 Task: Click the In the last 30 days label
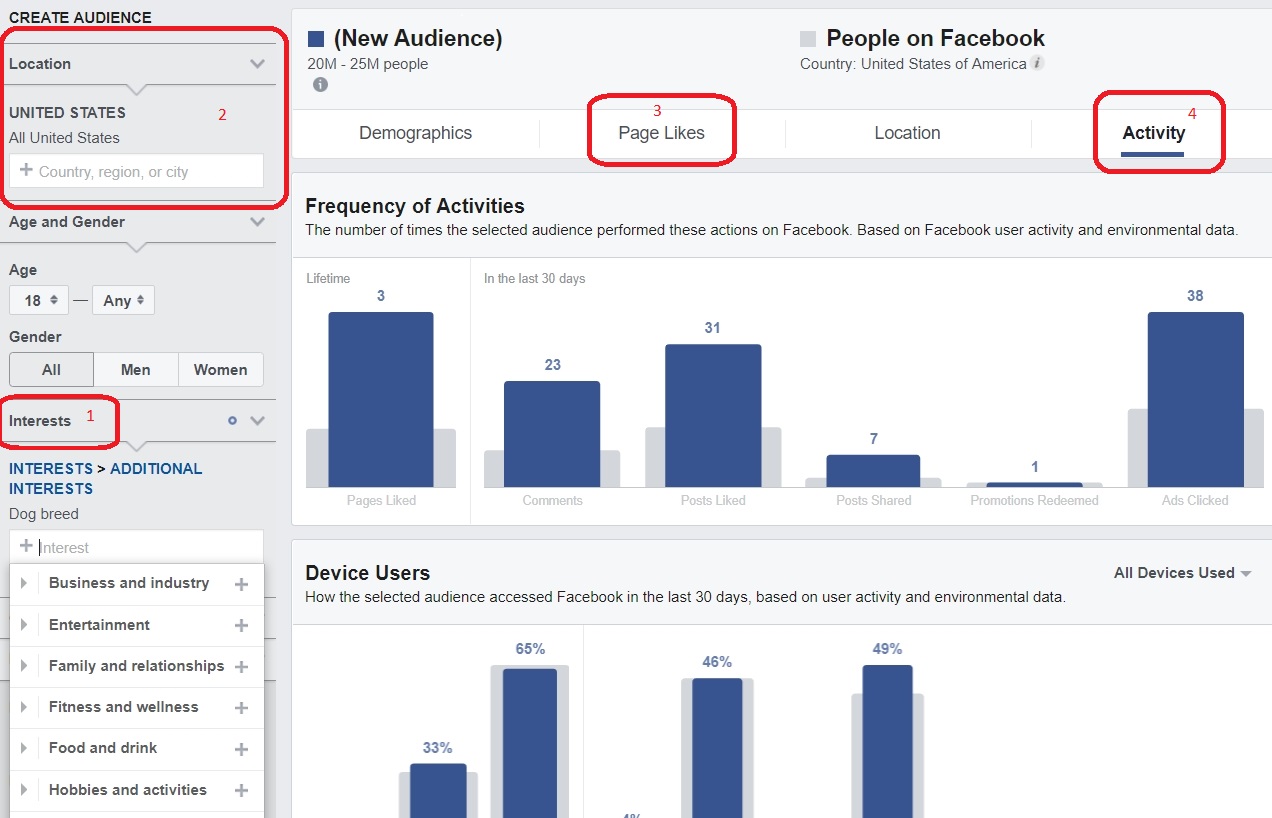tap(534, 279)
